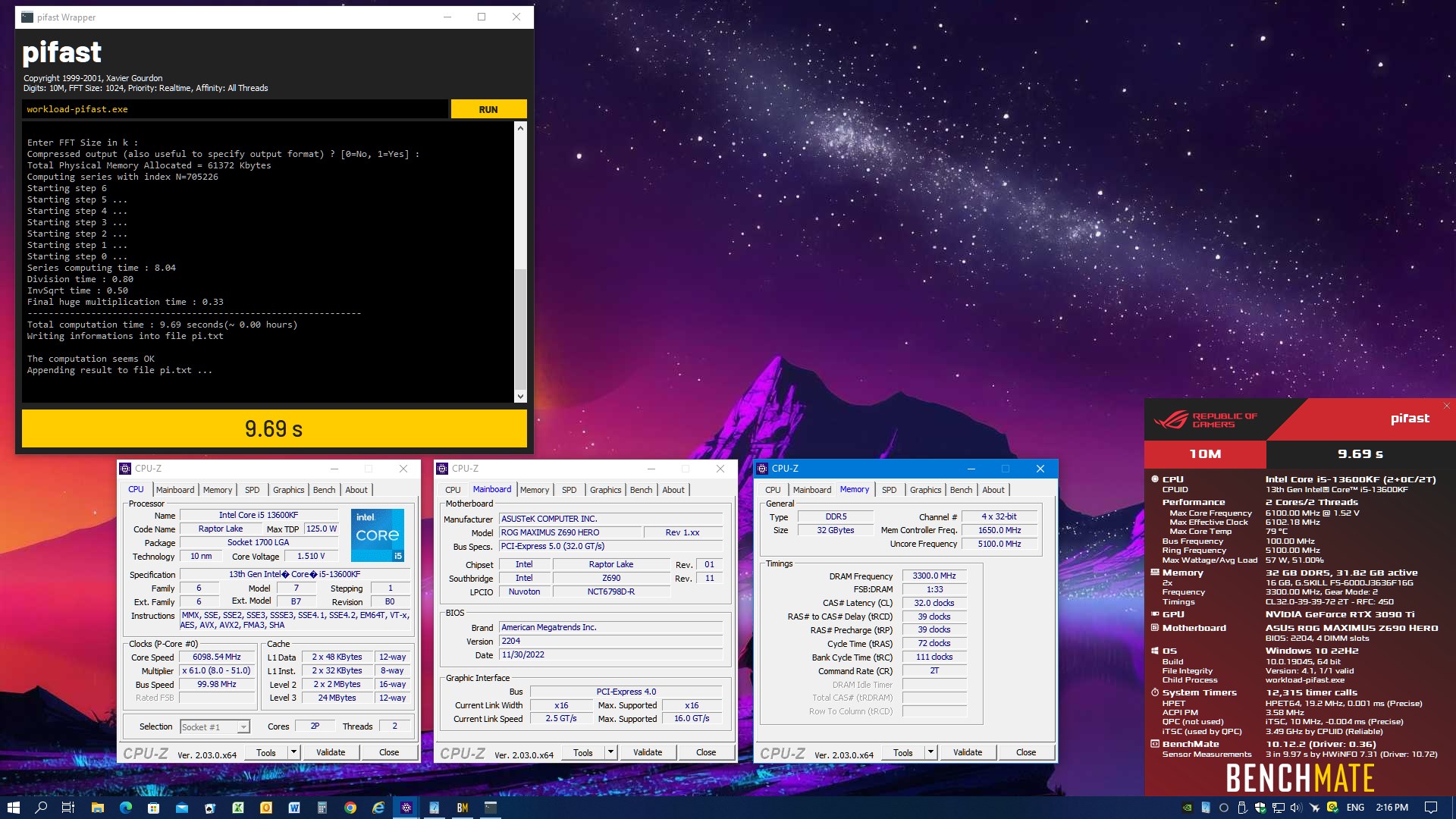
Task: Select CPU tab in the Memory CPU-Z window
Action: point(773,490)
